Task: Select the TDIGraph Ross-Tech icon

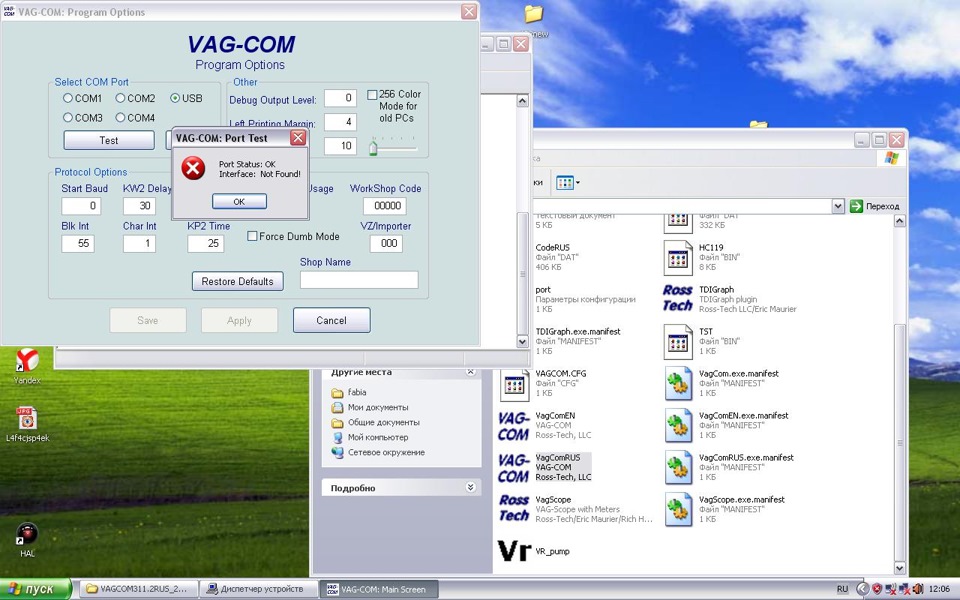Action: 677,298
